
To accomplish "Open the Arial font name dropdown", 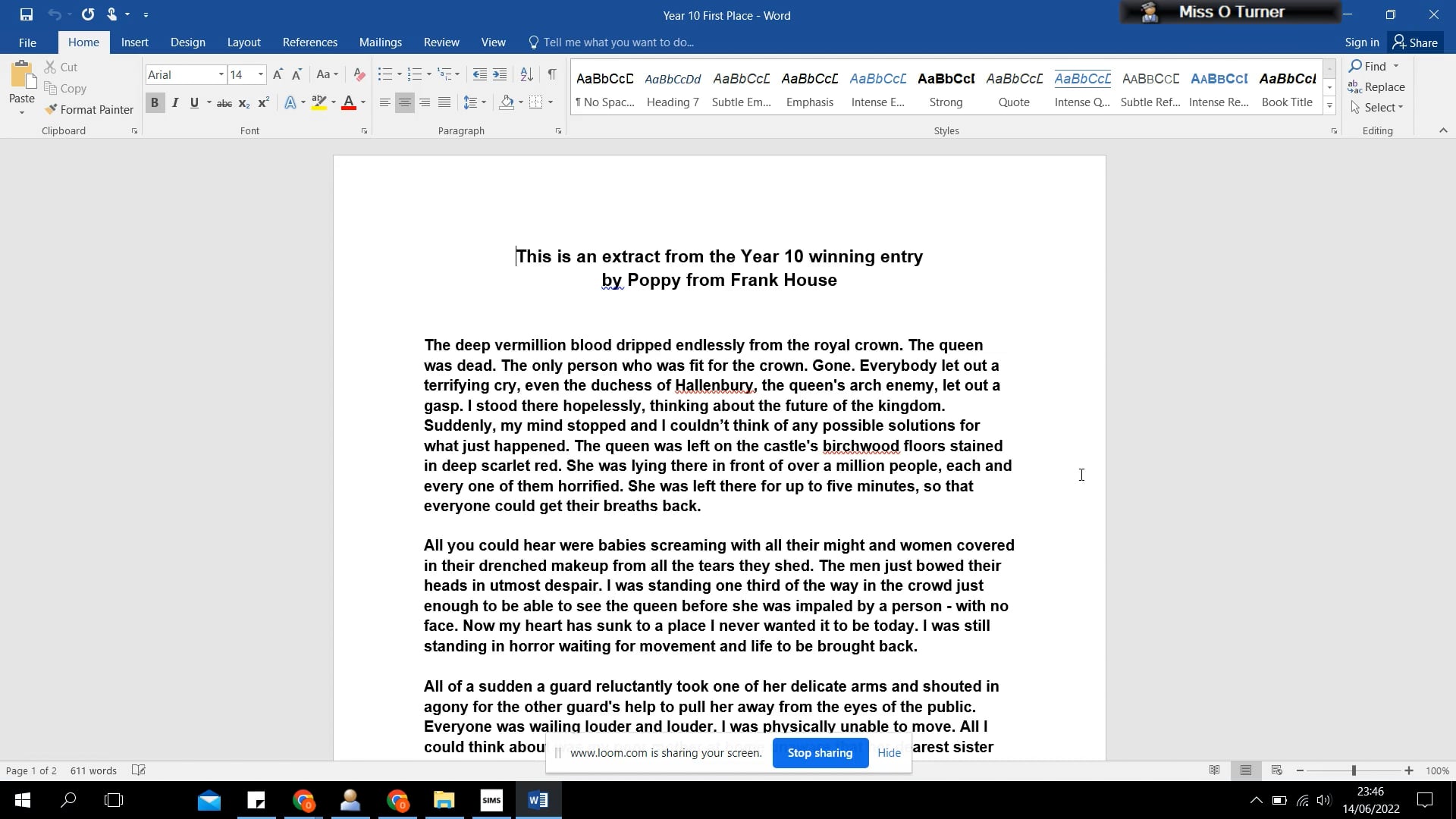I will click(x=221, y=74).
